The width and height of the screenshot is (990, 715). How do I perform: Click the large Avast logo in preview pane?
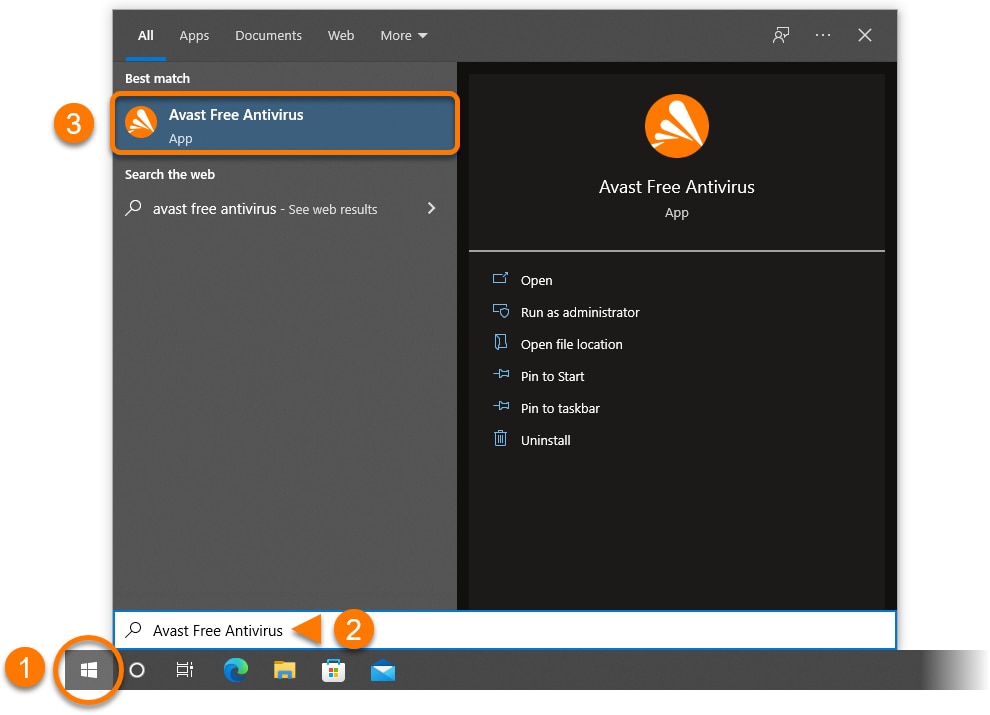(676, 126)
